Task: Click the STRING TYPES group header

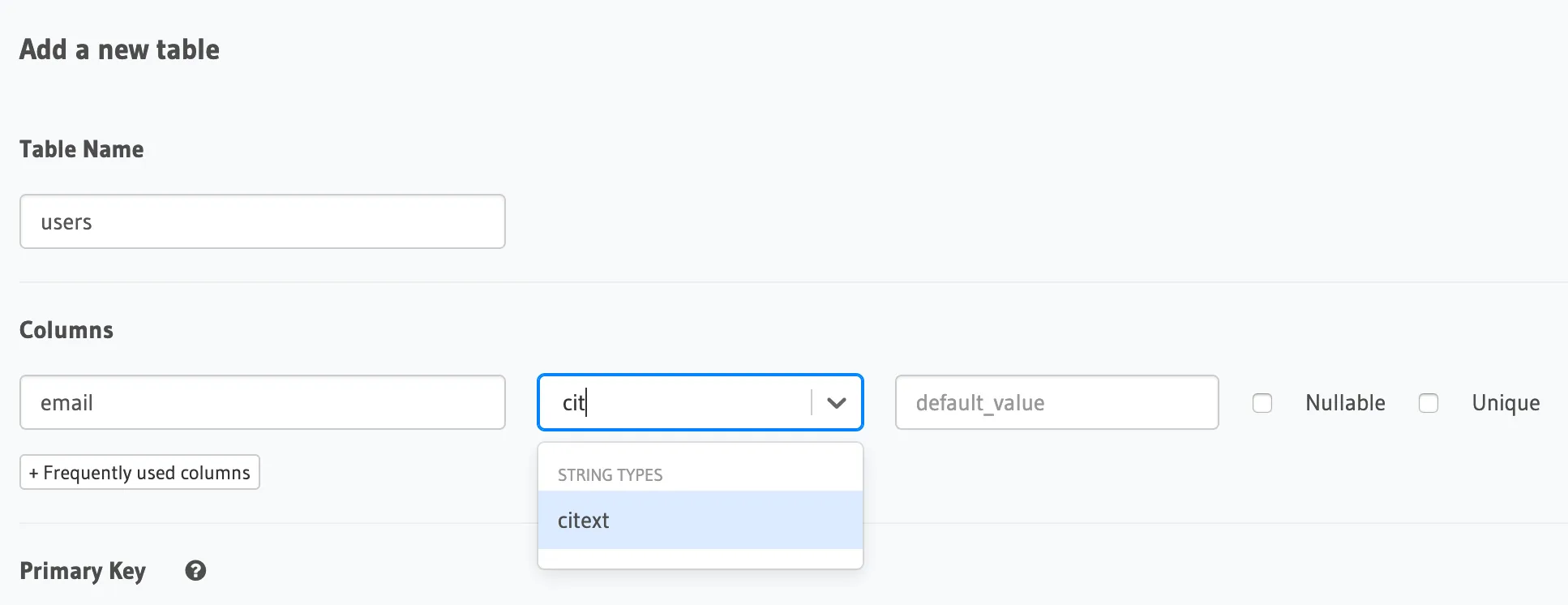Action: (610, 475)
